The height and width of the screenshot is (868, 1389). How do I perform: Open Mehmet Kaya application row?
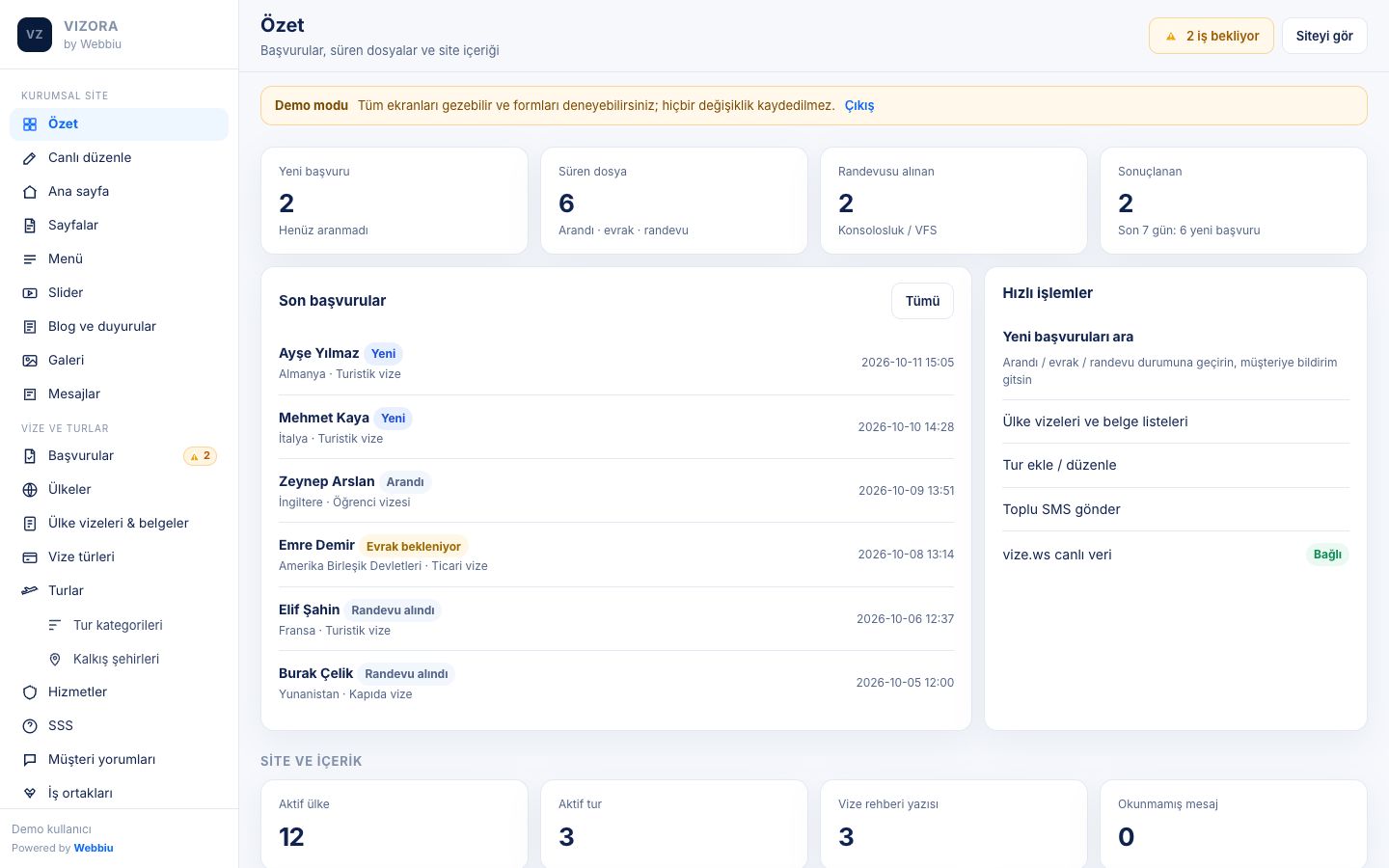pos(616,427)
